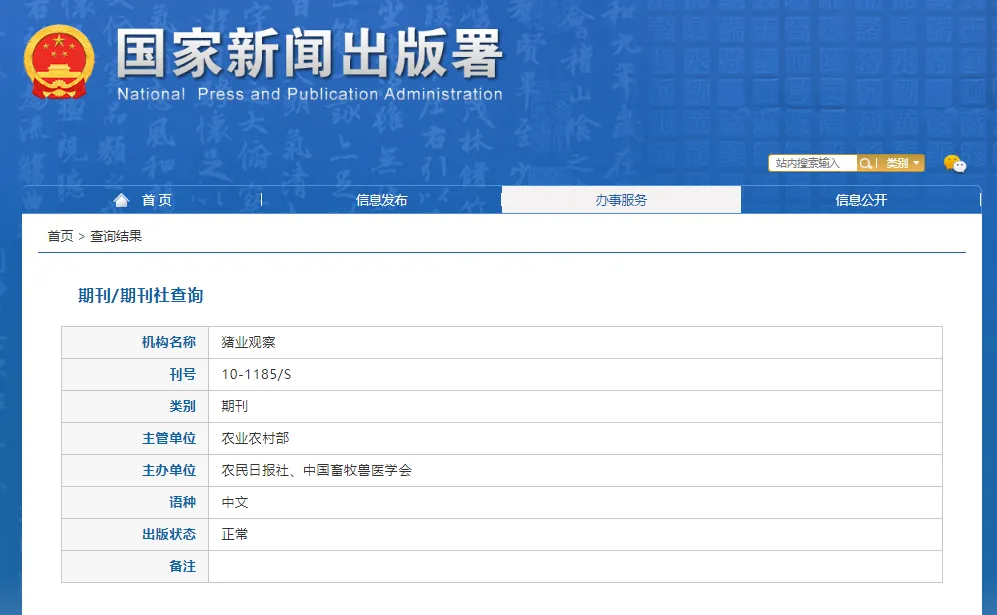Focus the 站内搜索输入 search field

[x=813, y=163]
